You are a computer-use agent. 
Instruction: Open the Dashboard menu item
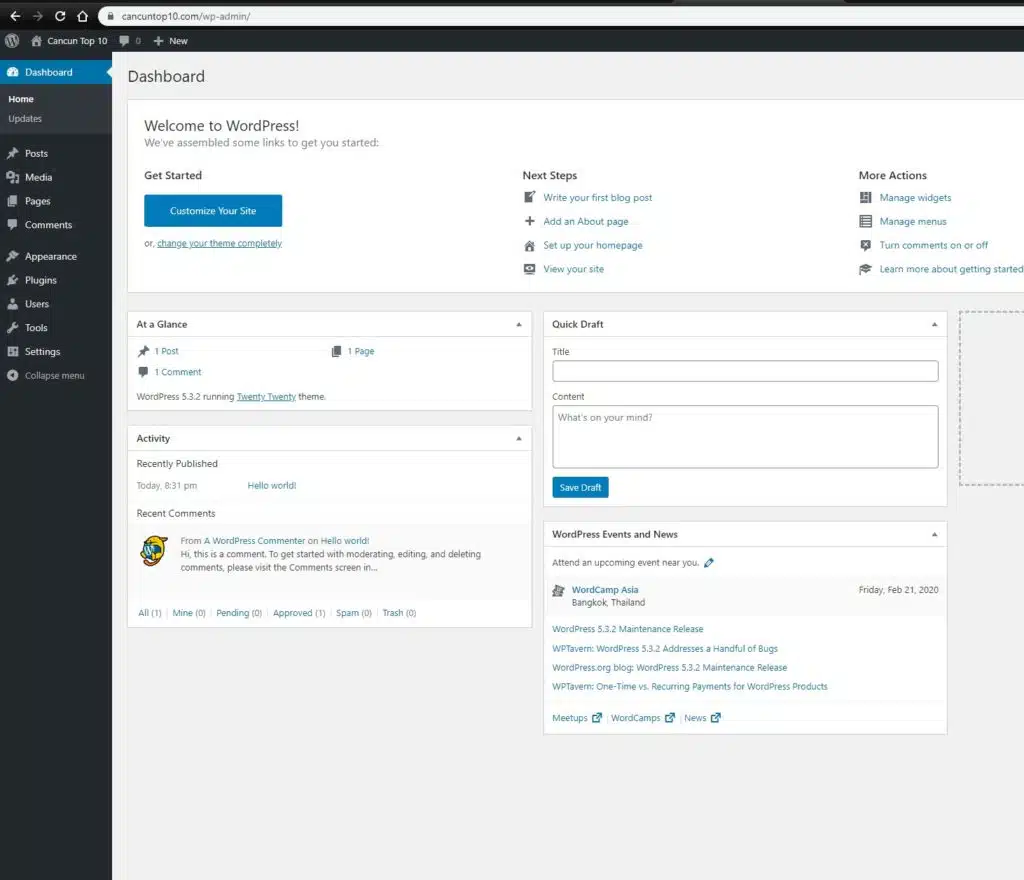click(56, 72)
